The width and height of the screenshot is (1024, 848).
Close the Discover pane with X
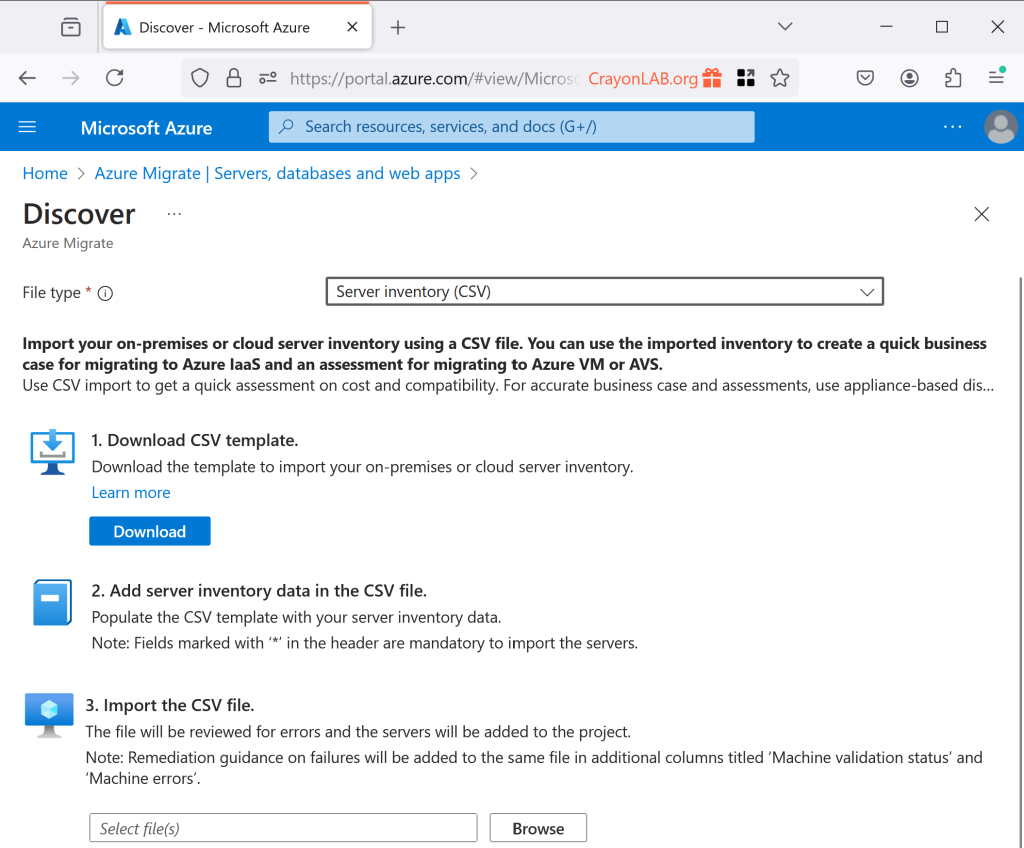point(981,214)
